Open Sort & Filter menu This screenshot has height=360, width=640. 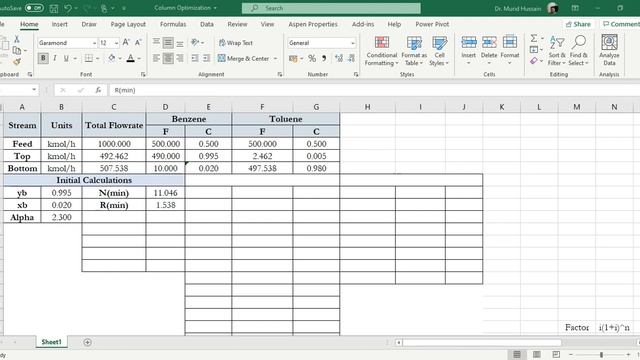pyautogui.click(x=557, y=51)
